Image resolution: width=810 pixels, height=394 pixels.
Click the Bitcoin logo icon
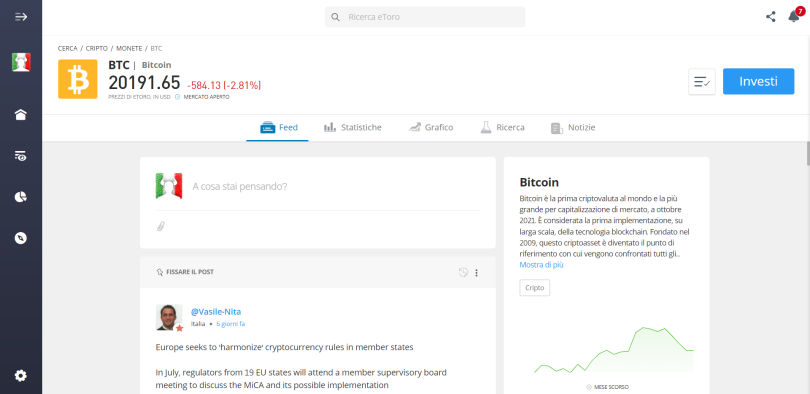tap(77, 79)
